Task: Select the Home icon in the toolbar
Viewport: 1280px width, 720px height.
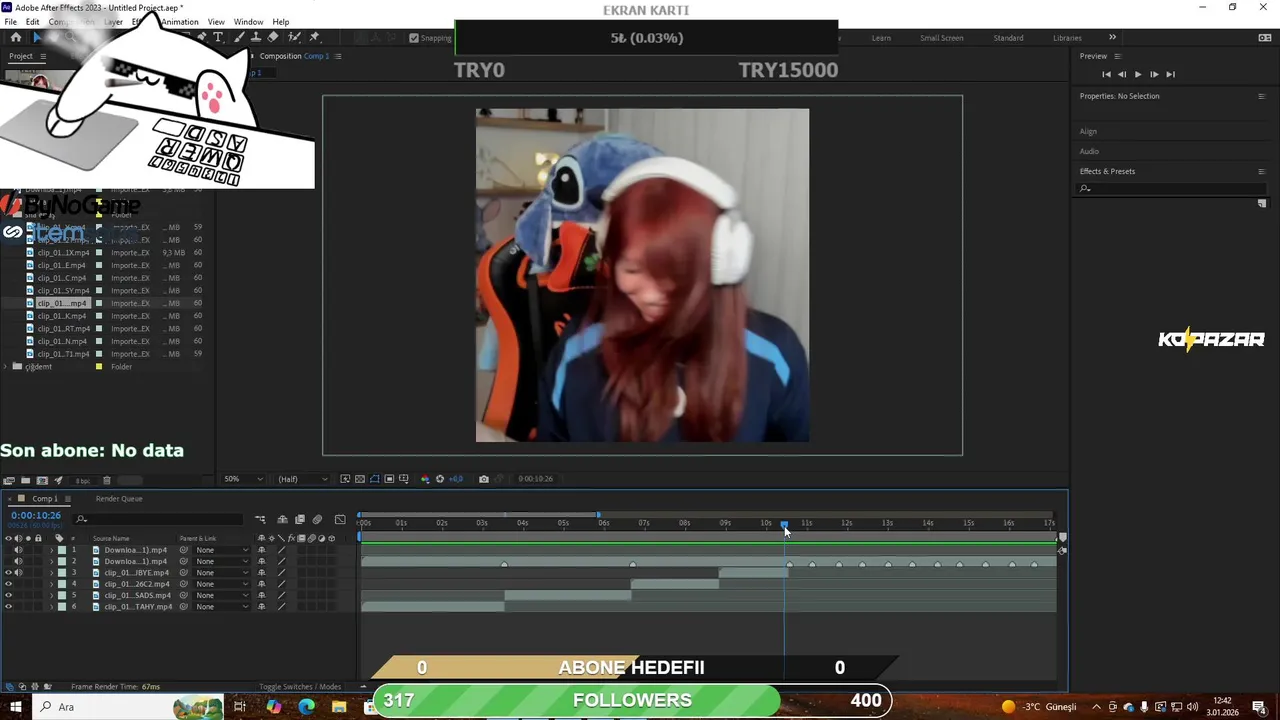Action: pos(16,37)
